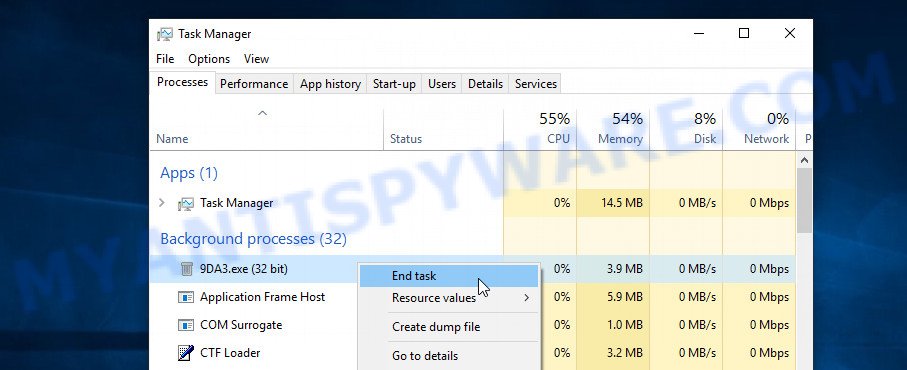The image size is (907, 370).
Task: Open Resource values submenu arrow
Action: (x=526, y=298)
